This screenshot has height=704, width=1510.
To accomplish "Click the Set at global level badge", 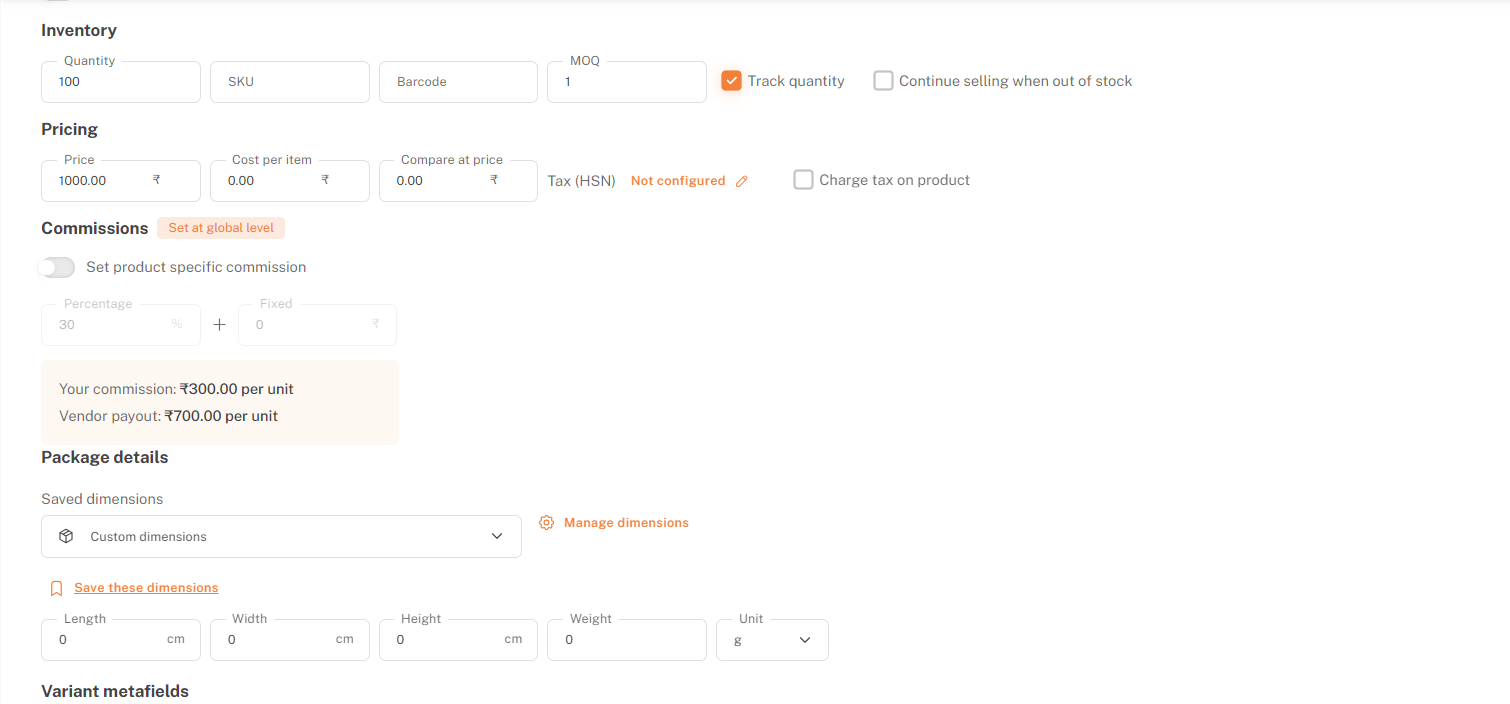I will pyautogui.click(x=221, y=228).
